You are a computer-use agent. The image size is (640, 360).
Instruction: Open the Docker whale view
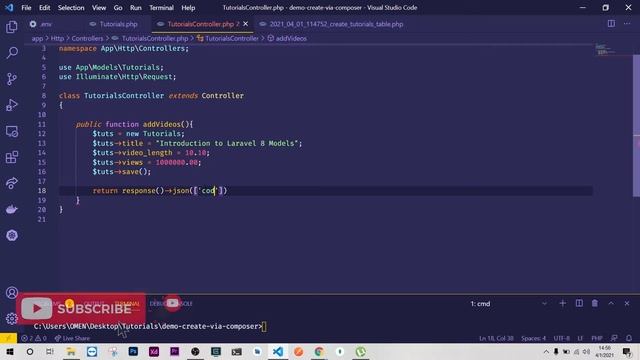coord(12,209)
